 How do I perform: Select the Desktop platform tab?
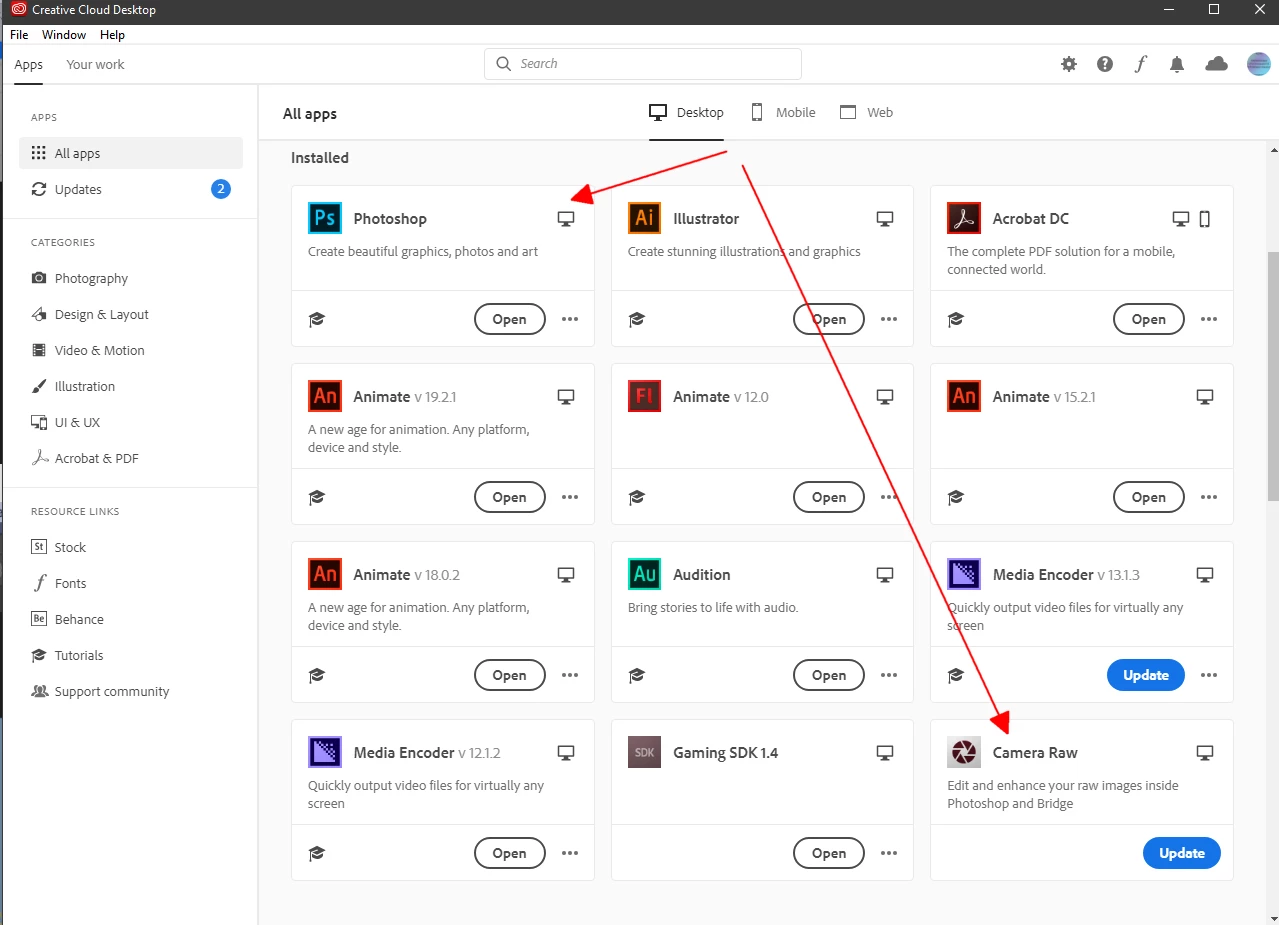(687, 112)
